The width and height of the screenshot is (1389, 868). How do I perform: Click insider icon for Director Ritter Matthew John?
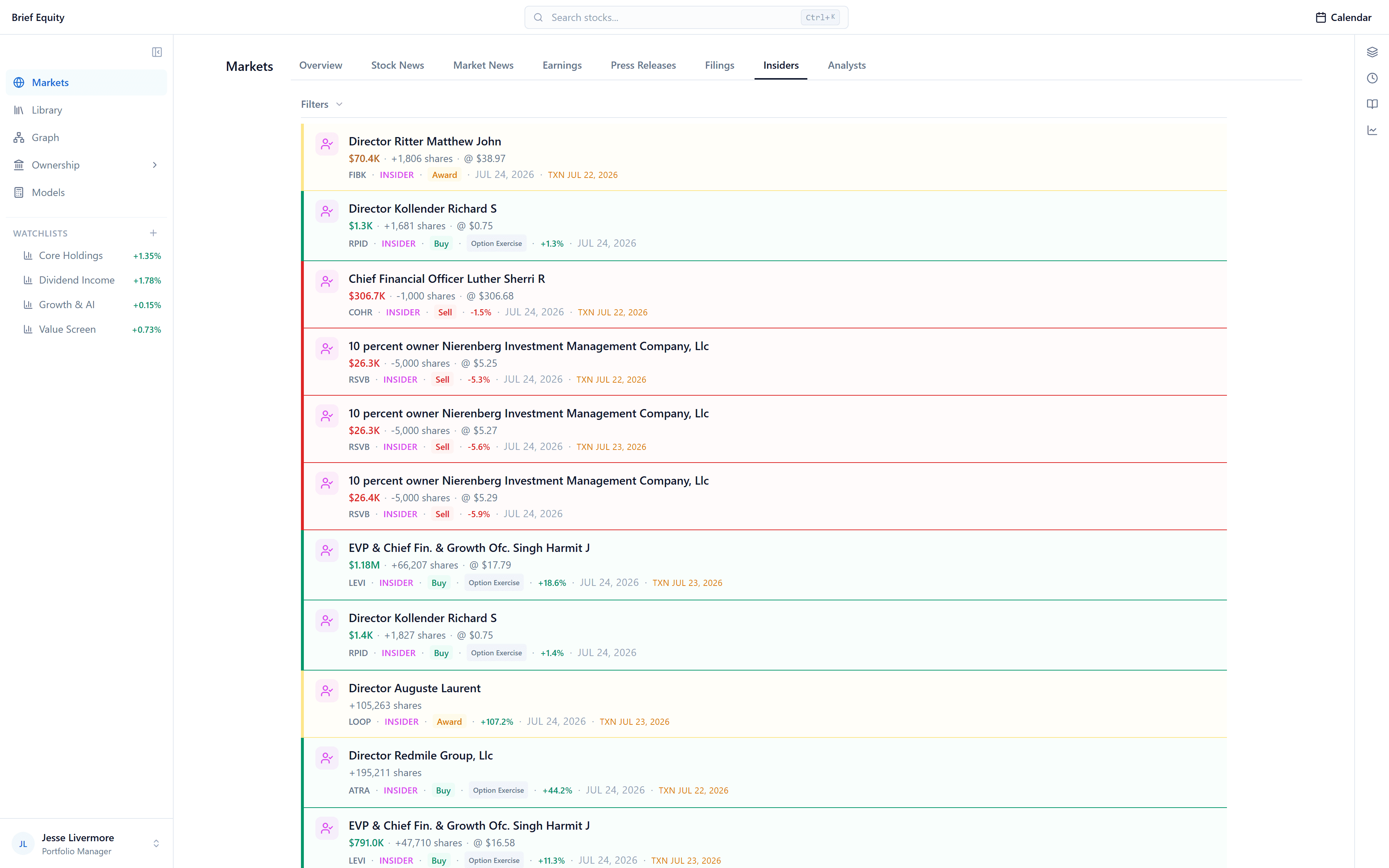tap(327, 144)
